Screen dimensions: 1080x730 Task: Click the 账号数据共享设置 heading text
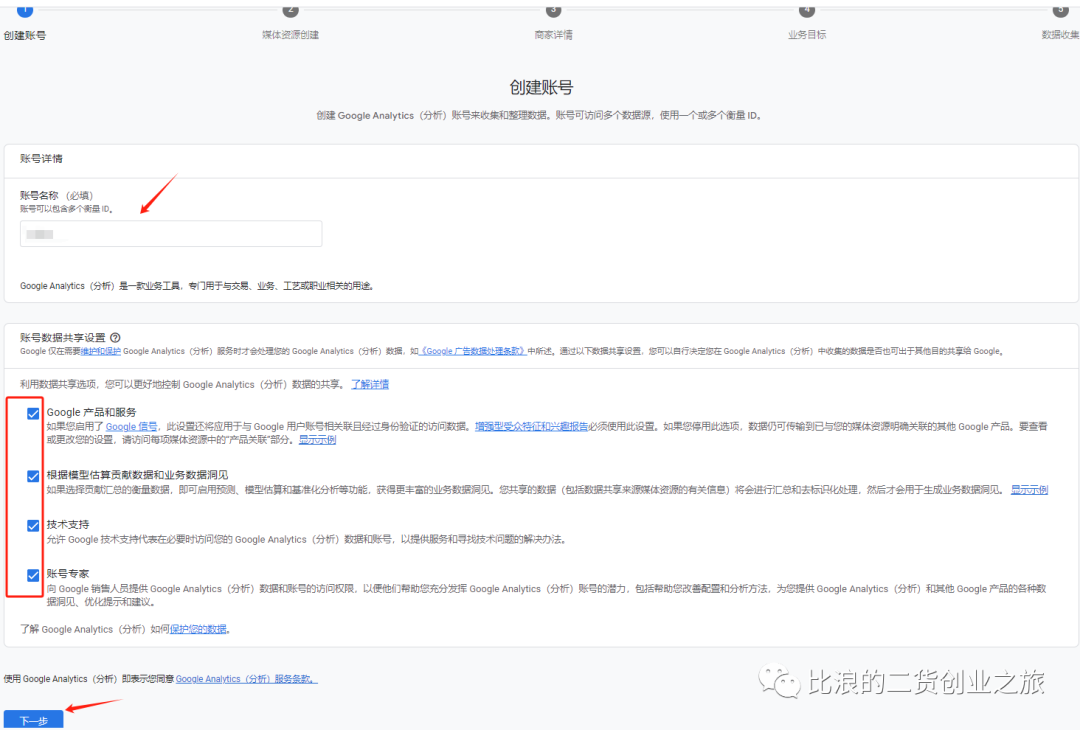[x=63, y=337]
